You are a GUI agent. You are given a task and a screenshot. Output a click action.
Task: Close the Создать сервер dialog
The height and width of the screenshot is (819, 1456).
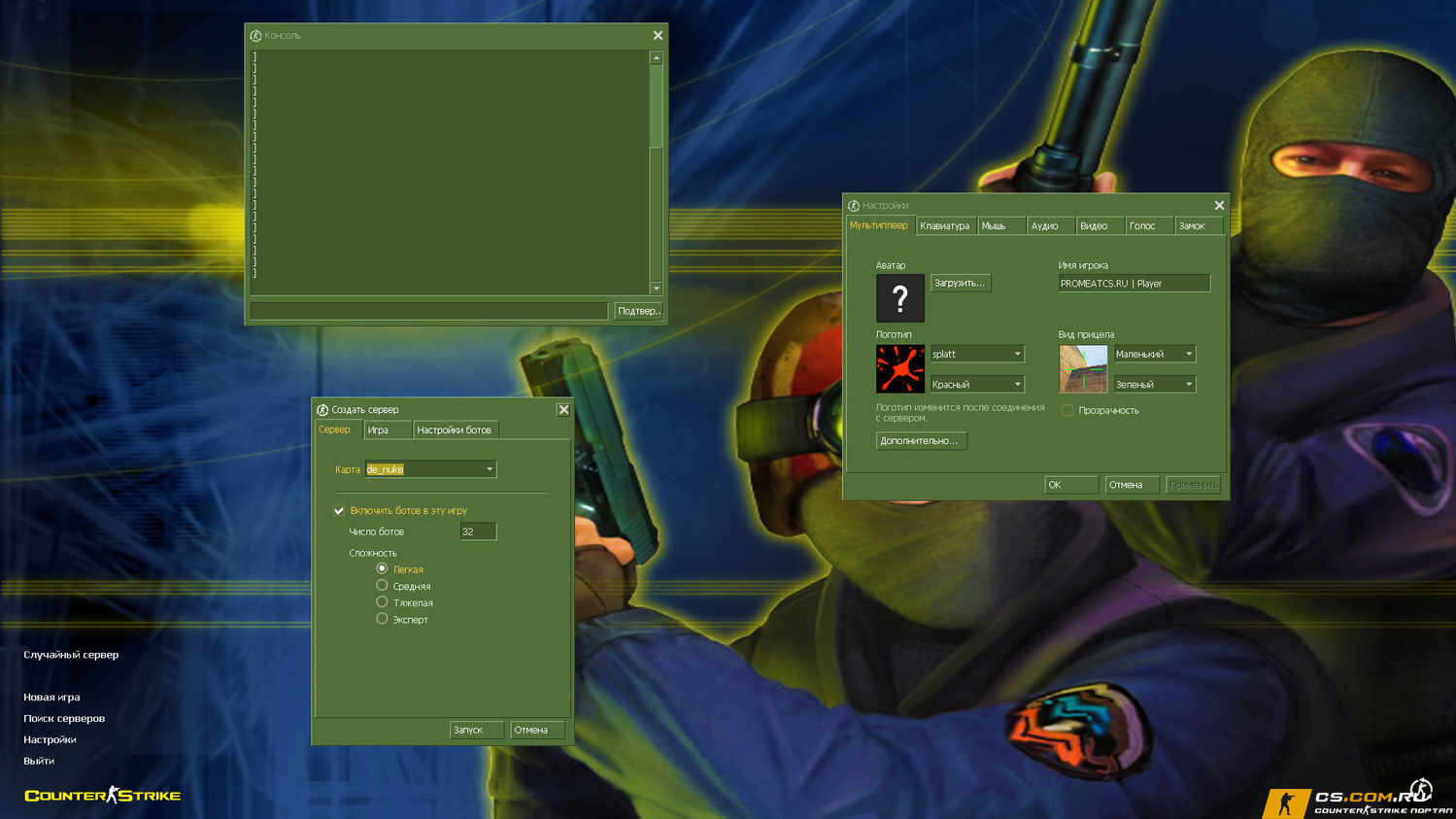(563, 410)
